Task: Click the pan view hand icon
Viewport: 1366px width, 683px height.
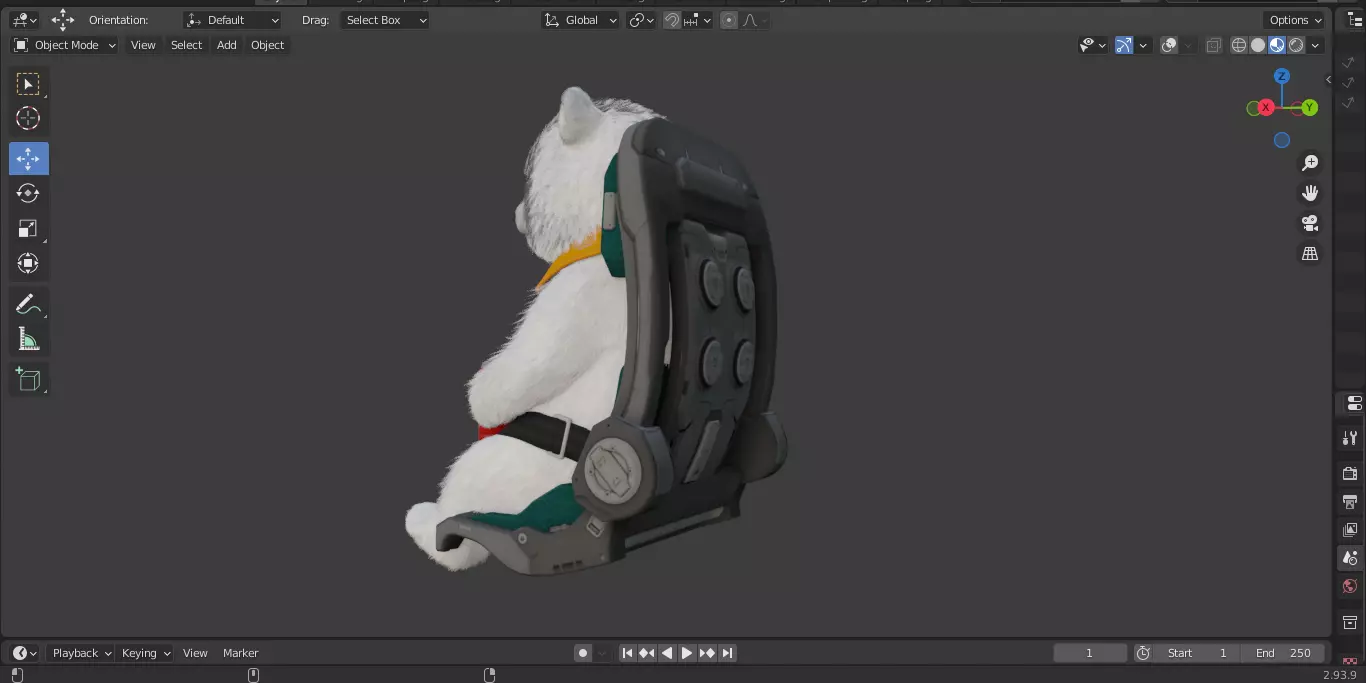Action: [1310, 193]
